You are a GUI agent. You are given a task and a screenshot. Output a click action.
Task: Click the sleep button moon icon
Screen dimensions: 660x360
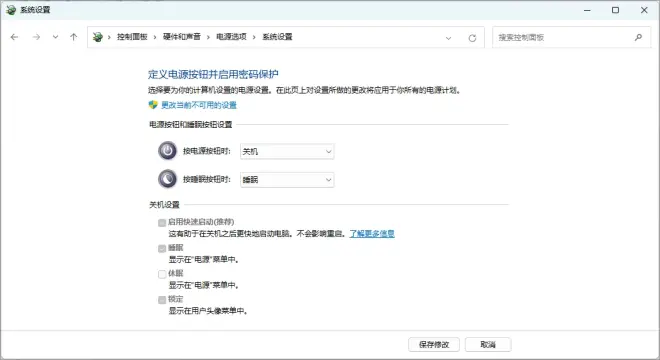tap(167, 179)
